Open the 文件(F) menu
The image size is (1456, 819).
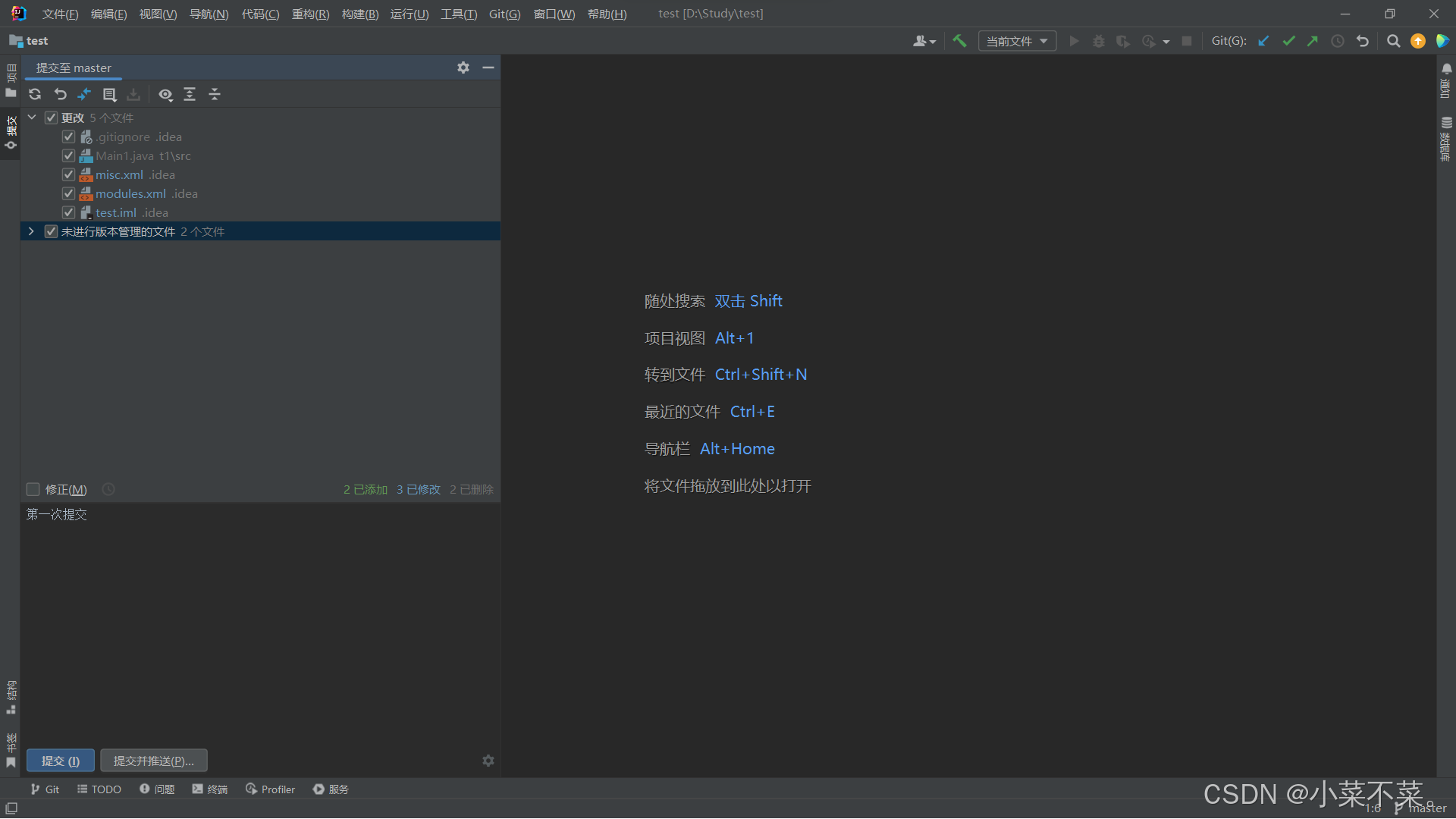(60, 14)
